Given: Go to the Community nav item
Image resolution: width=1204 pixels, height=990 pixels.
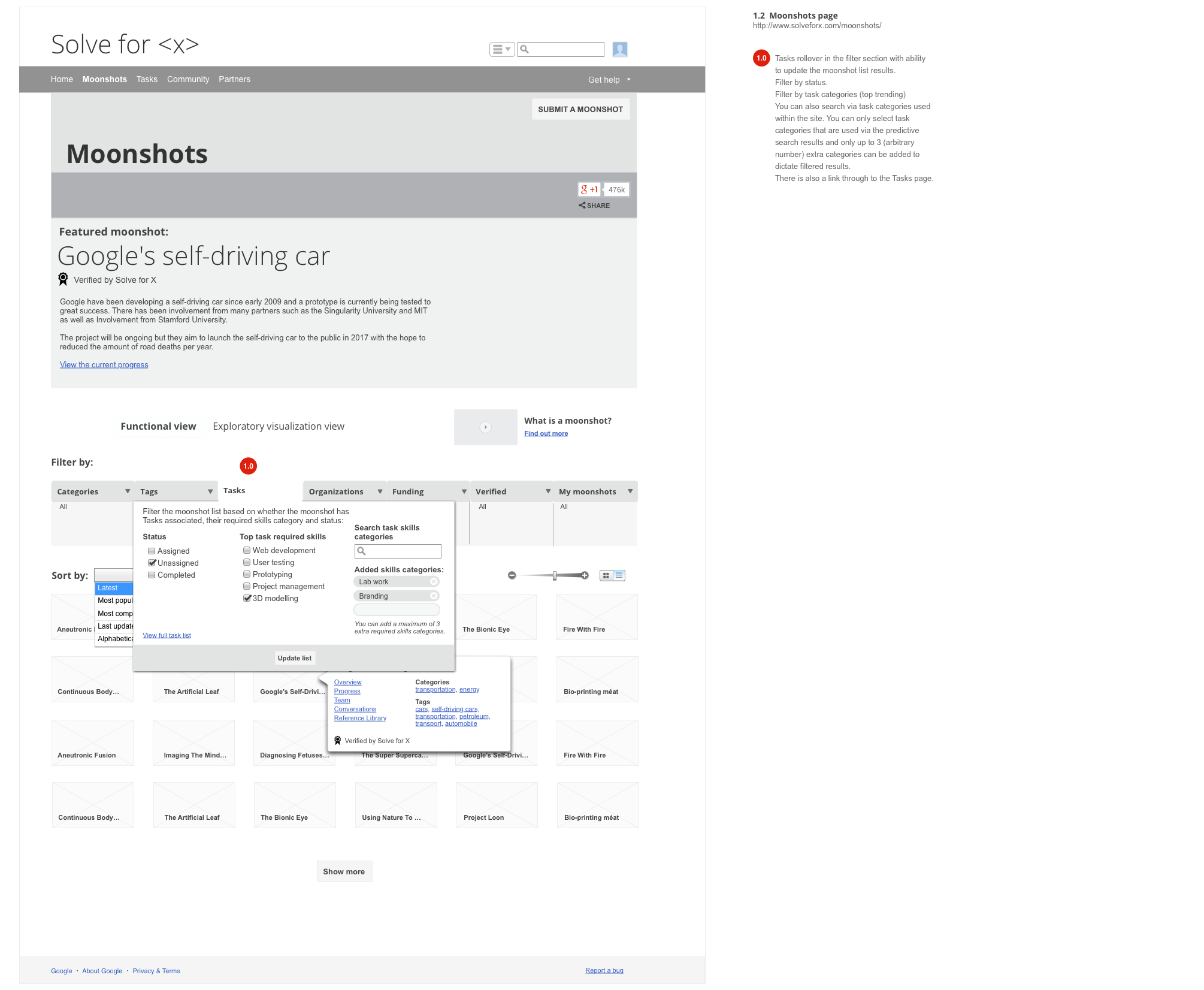Looking at the screenshot, I should [188, 79].
